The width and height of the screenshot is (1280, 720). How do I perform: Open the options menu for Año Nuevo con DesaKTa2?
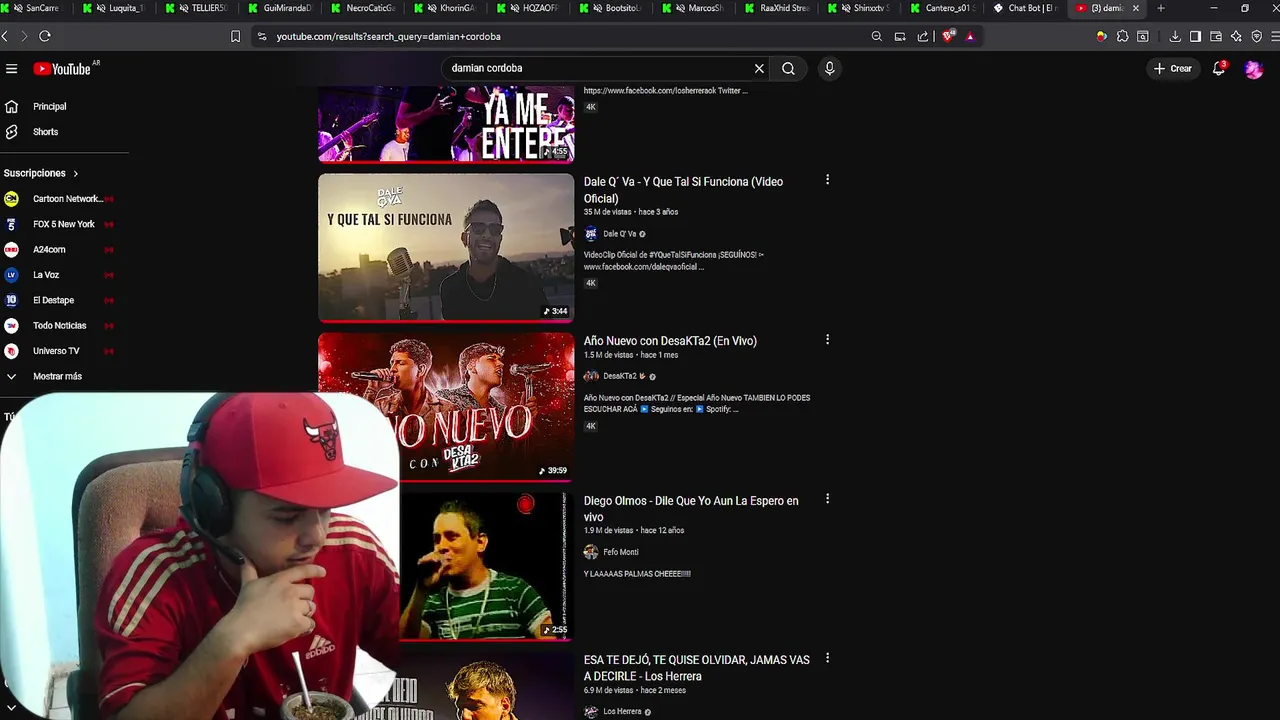(827, 339)
